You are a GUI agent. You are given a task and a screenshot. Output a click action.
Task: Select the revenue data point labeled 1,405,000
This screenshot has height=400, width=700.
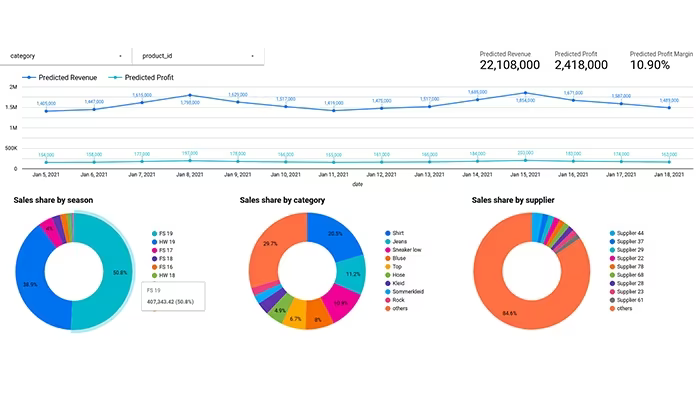point(46,111)
